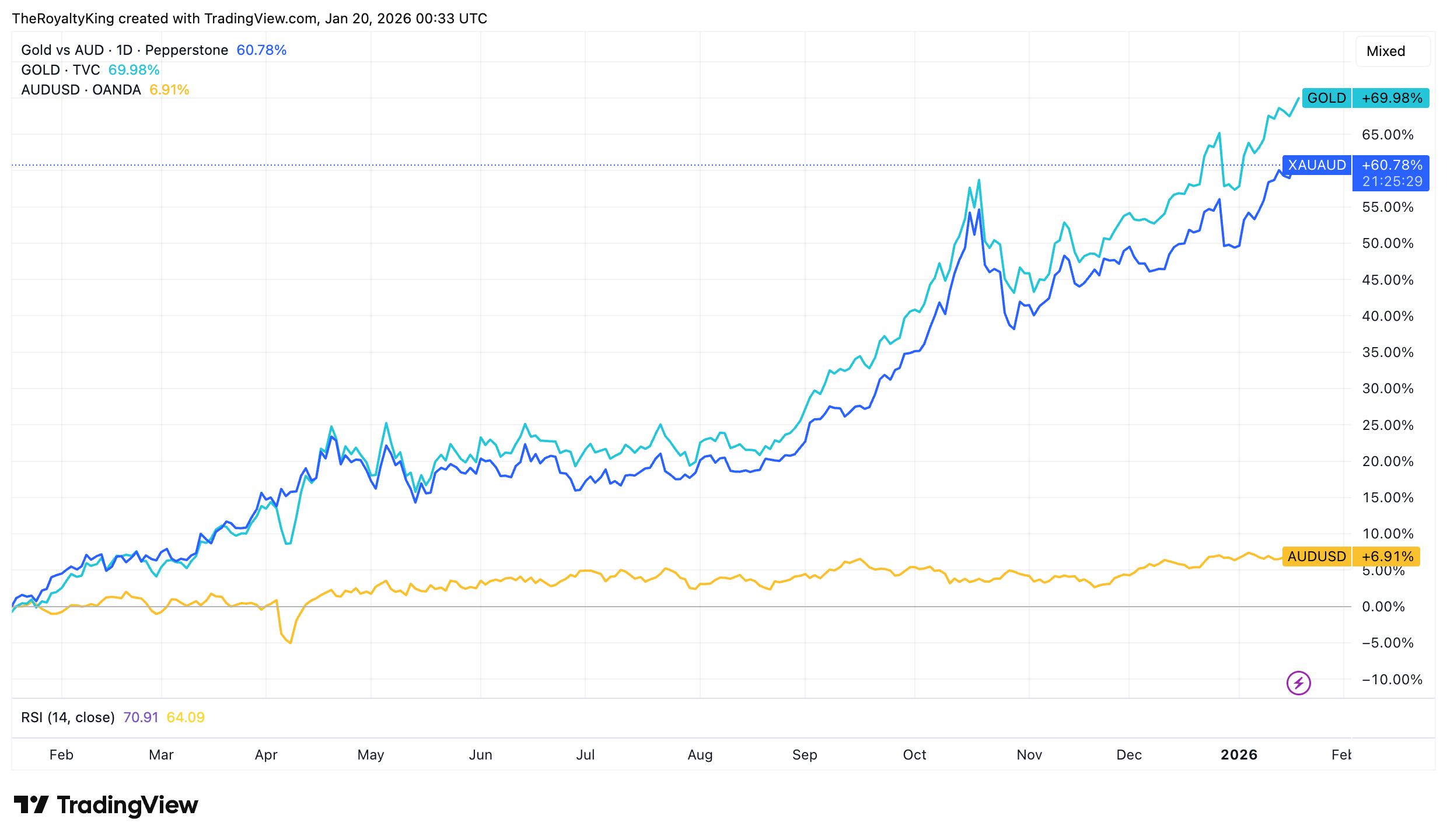Click the GOLD +69.98% price tag
The image size is (1447, 840).
pos(1365,98)
